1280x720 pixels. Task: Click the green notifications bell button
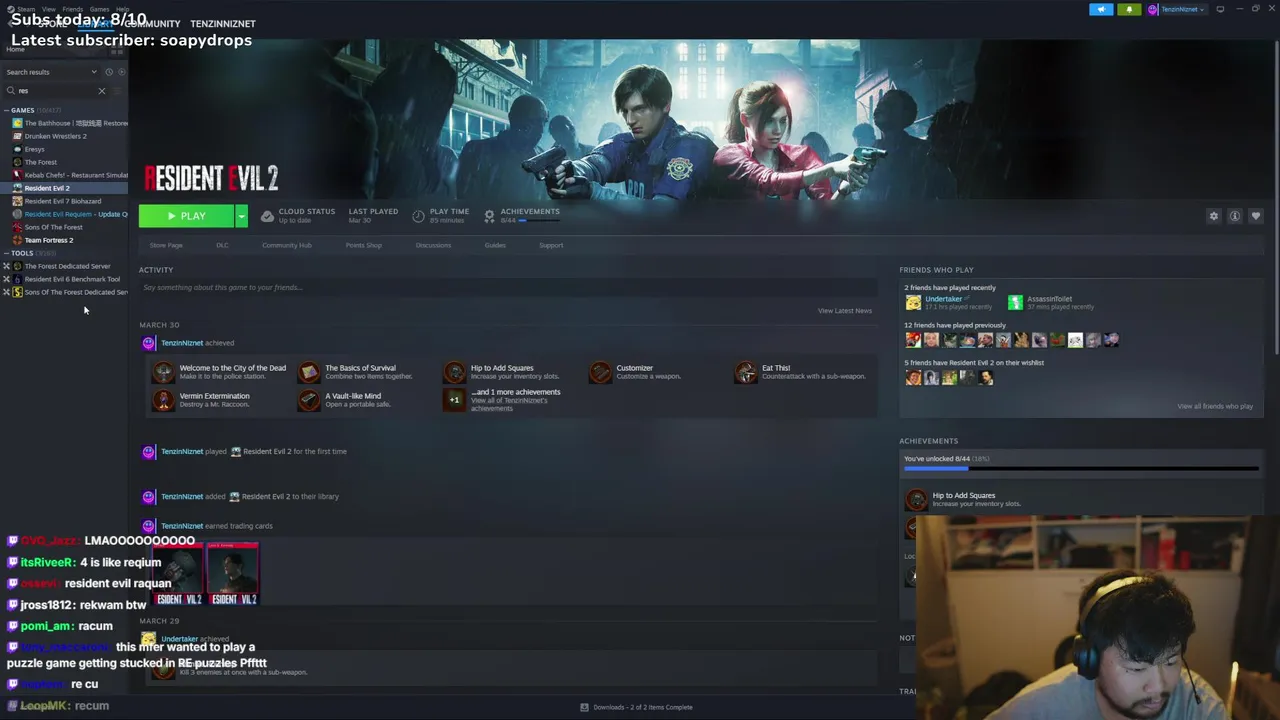1129,9
